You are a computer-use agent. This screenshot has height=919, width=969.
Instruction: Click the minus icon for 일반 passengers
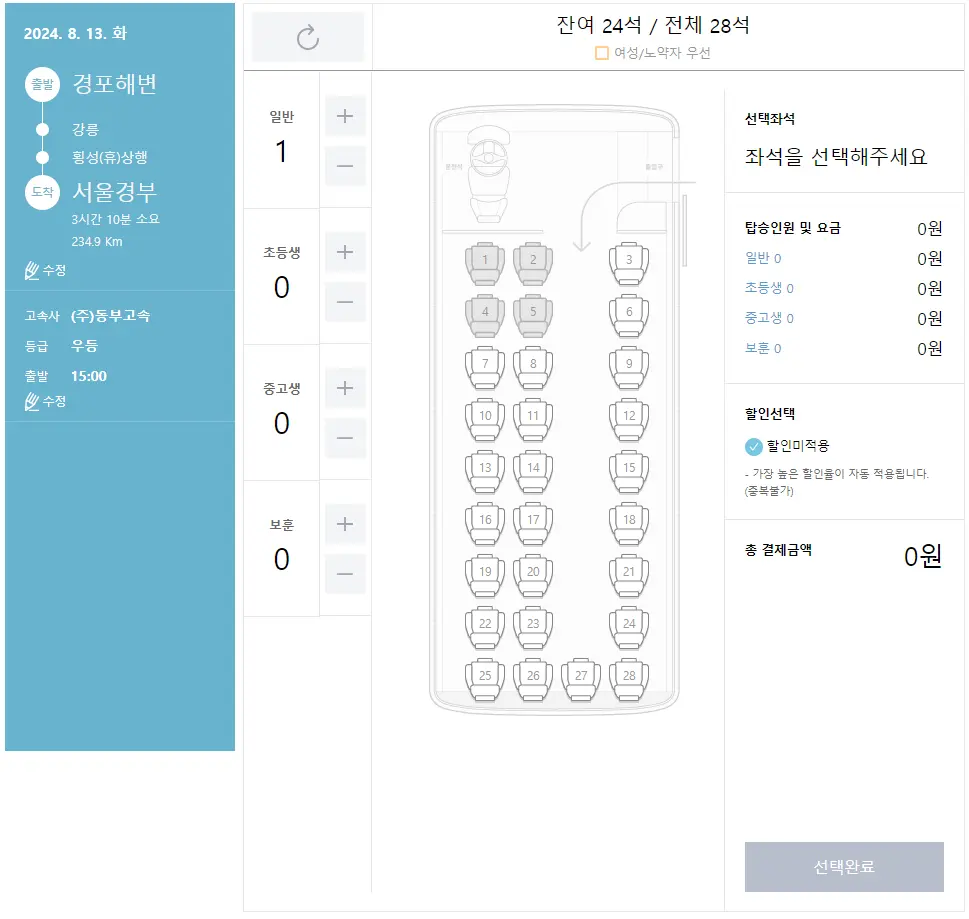(344, 166)
